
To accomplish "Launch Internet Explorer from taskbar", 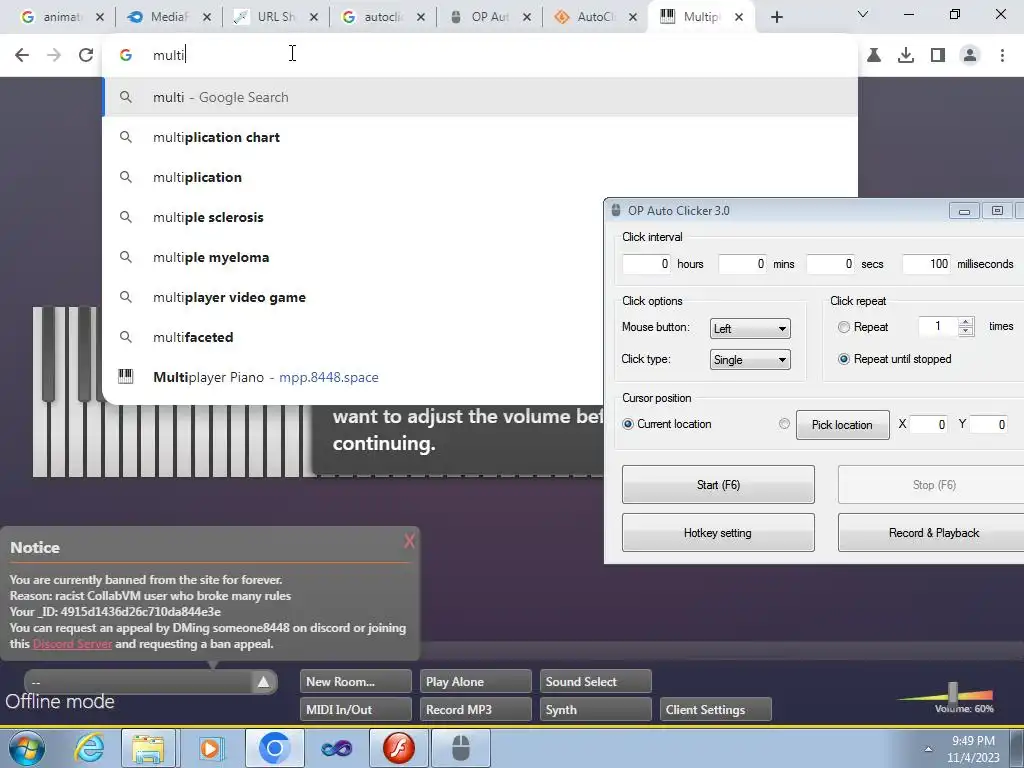I will tap(89, 748).
